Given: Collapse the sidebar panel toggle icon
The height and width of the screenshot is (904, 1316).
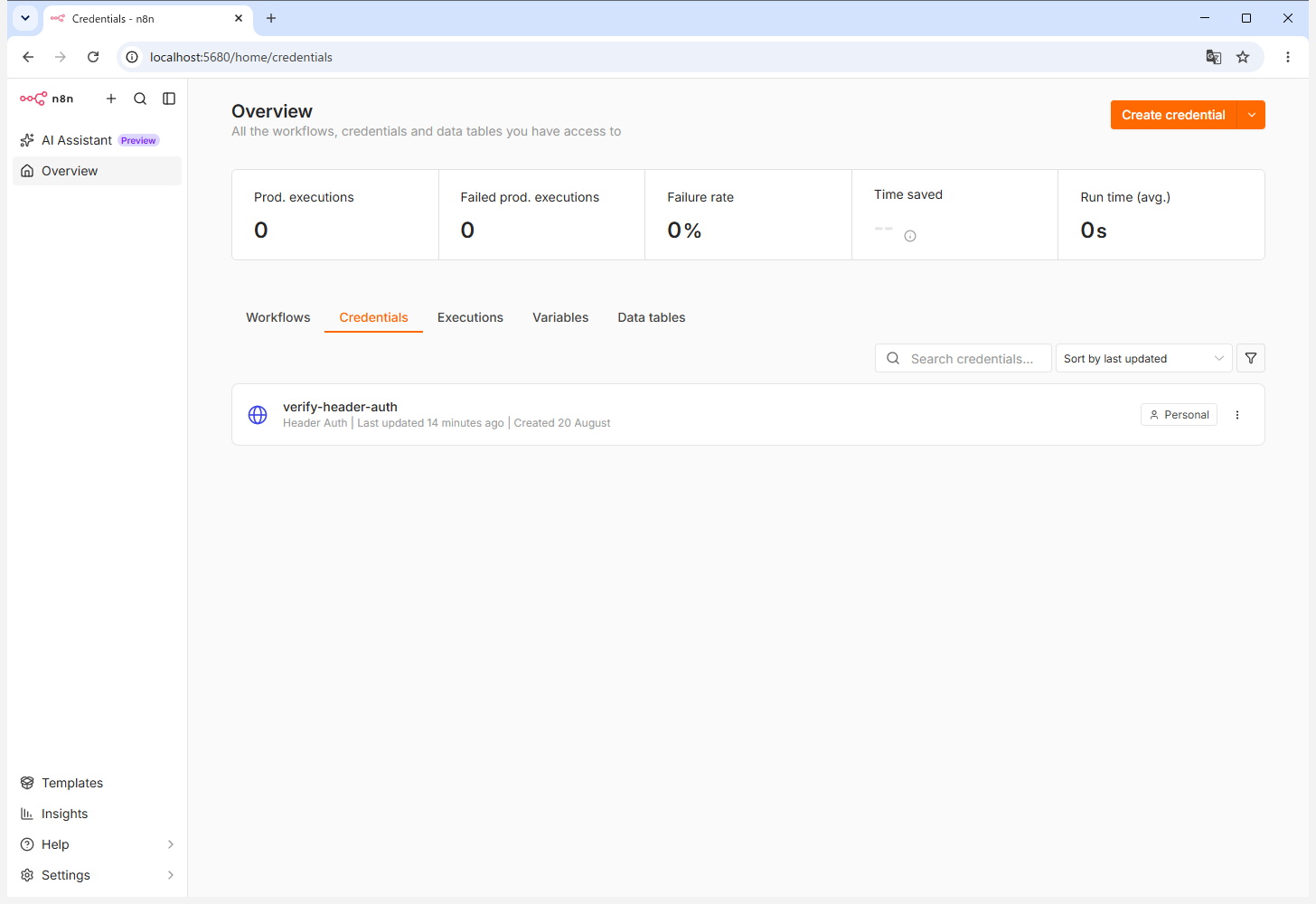Looking at the screenshot, I should (x=169, y=99).
